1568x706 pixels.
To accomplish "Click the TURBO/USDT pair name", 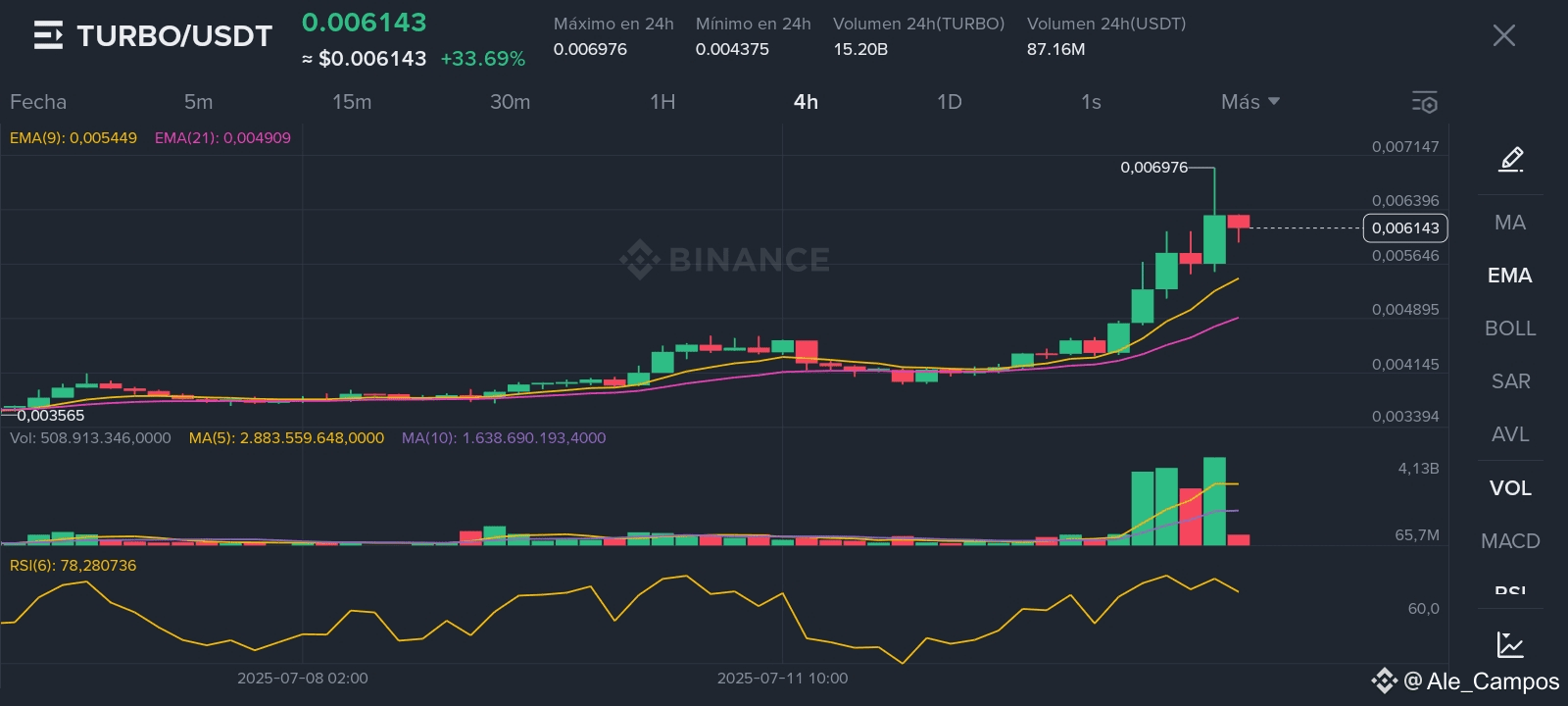I will tap(174, 36).
